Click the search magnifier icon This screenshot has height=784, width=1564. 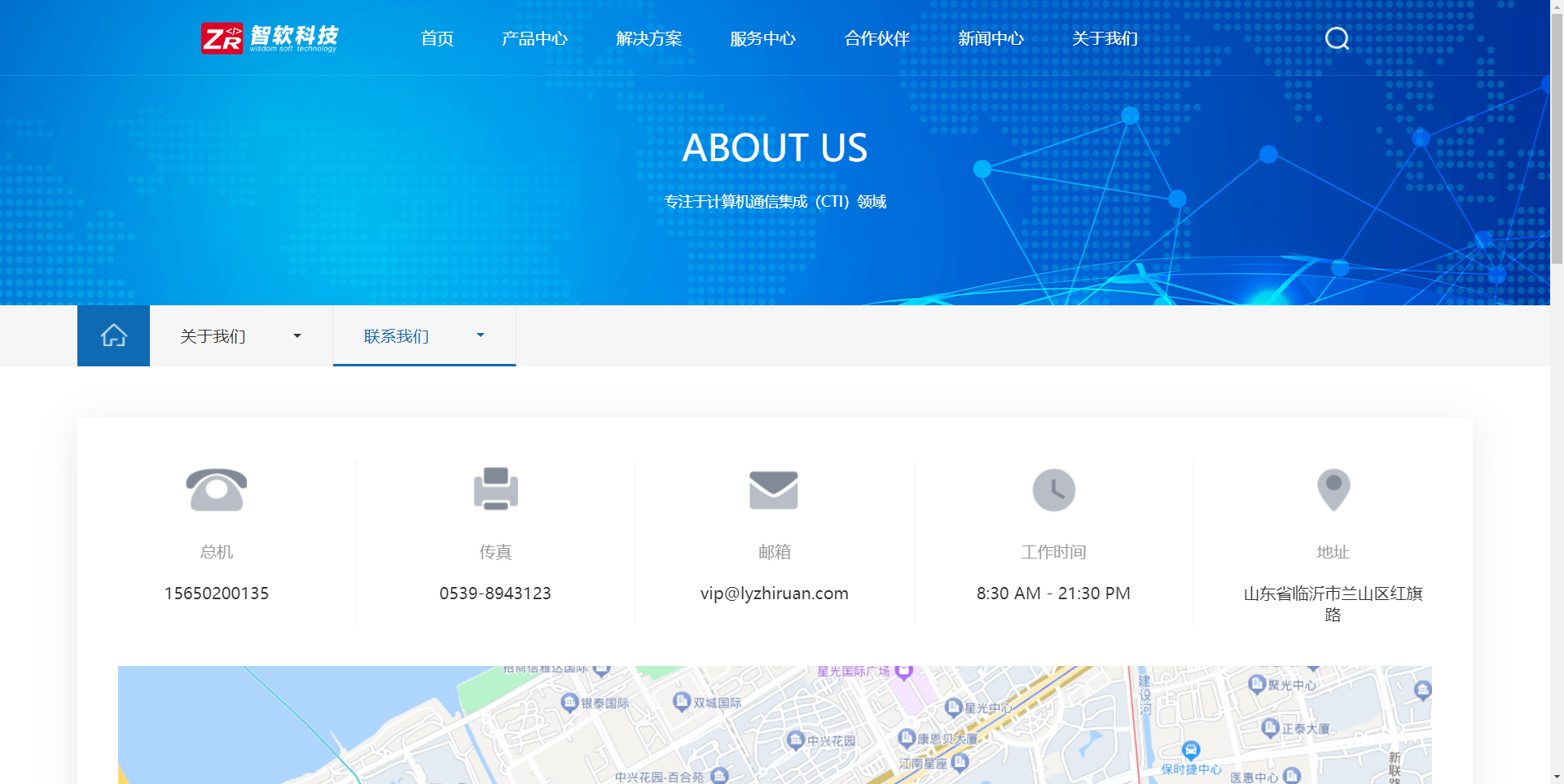click(x=1336, y=38)
